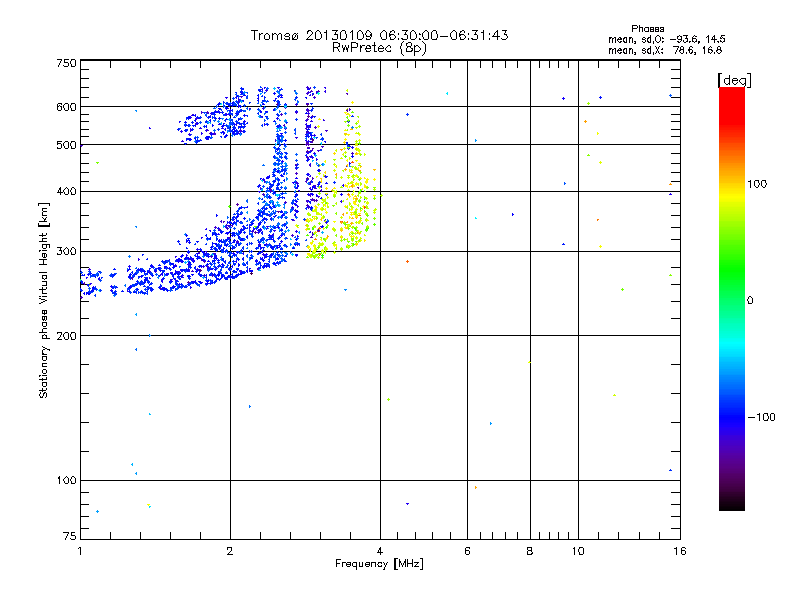Click y-axis tick label '600'
This screenshot has height=600, width=800.
[66, 107]
